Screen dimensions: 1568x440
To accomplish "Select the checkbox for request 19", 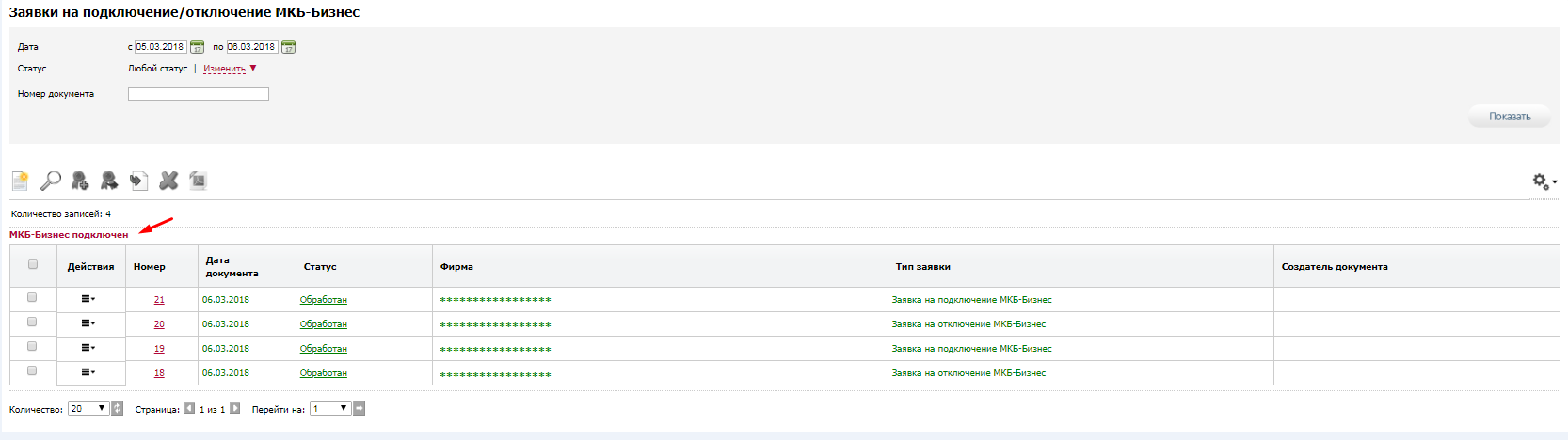I will [x=32, y=347].
